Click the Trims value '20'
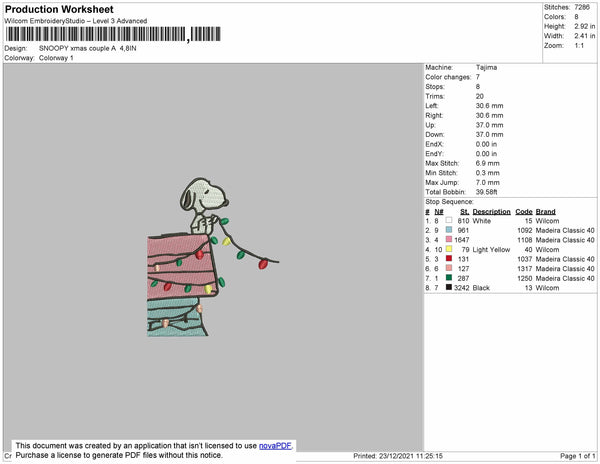 click(479, 96)
